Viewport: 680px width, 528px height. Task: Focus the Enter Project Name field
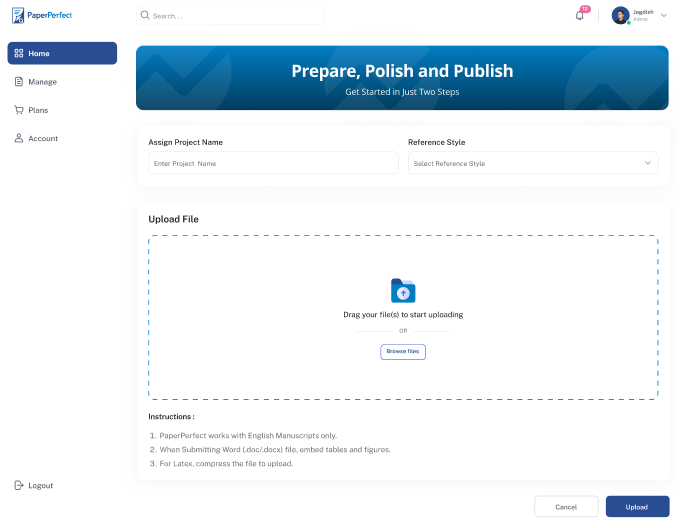pos(273,163)
